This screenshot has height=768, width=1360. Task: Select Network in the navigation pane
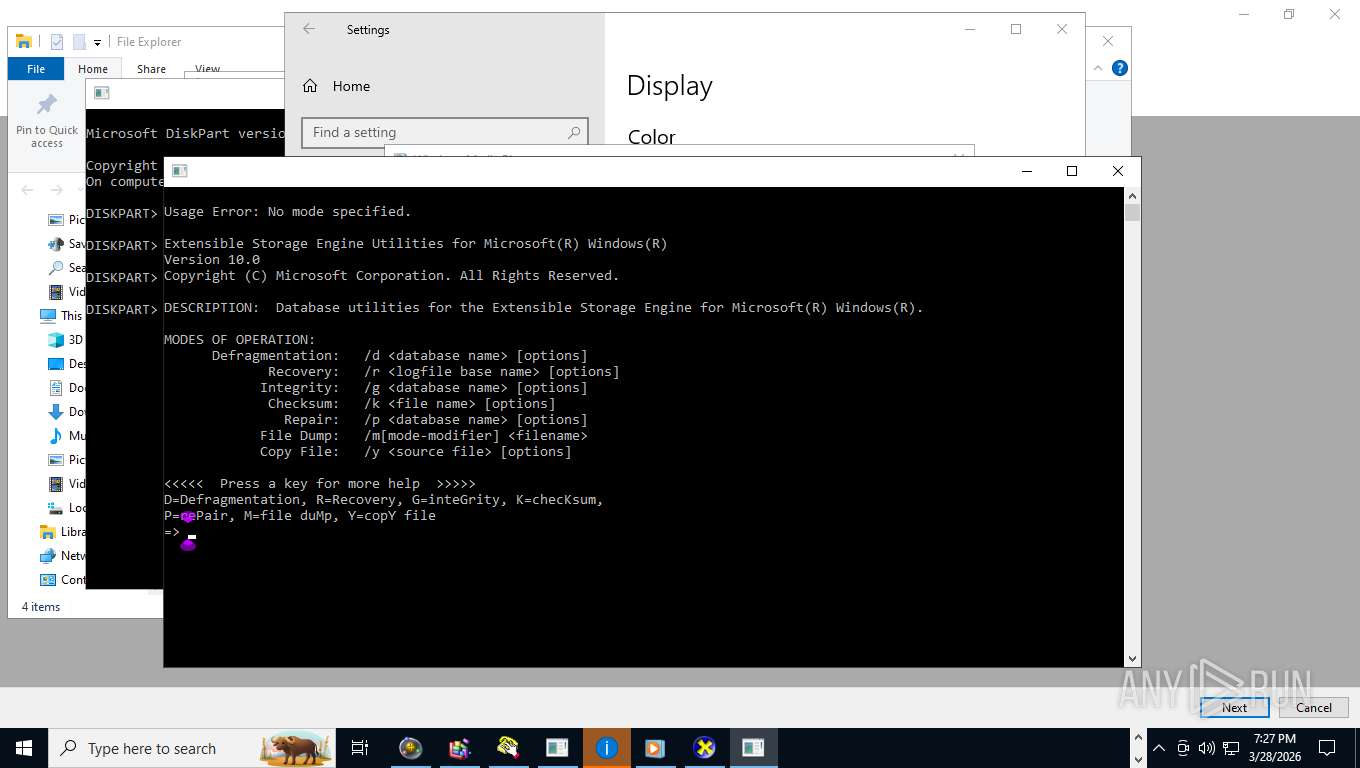coord(62,555)
